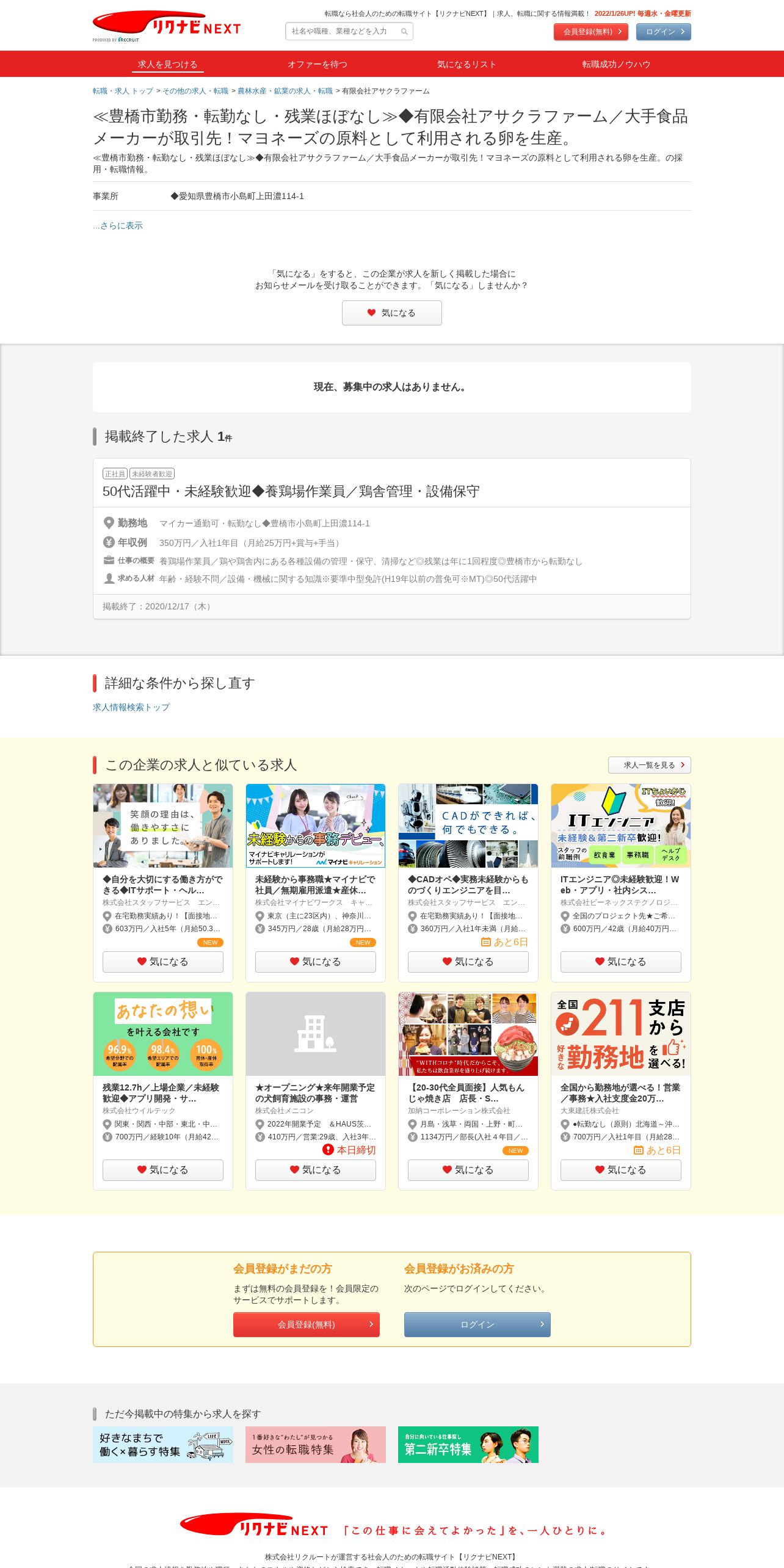Click the 求める人材 person icon
The image size is (784, 1568).
tap(109, 578)
